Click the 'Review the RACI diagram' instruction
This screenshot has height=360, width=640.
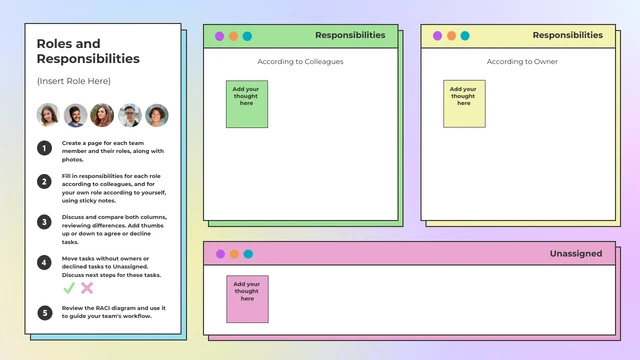tap(114, 312)
